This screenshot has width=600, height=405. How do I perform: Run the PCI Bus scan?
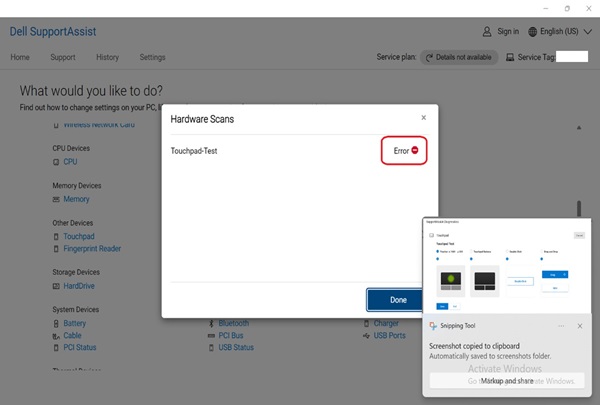point(231,335)
